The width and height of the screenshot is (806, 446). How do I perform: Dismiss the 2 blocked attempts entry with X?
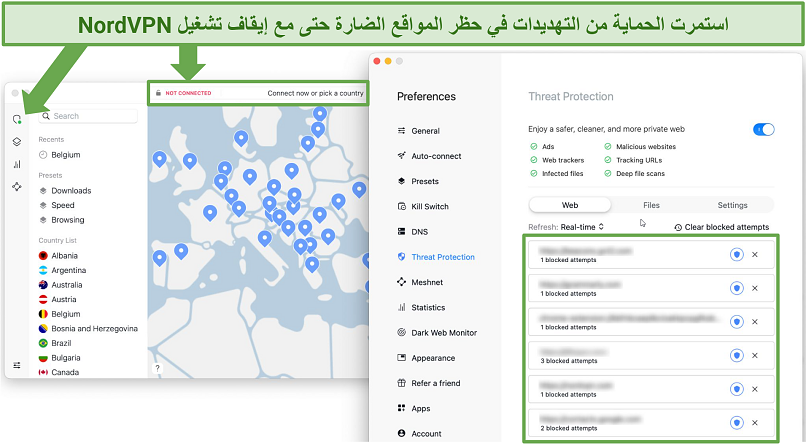point(755,423)
